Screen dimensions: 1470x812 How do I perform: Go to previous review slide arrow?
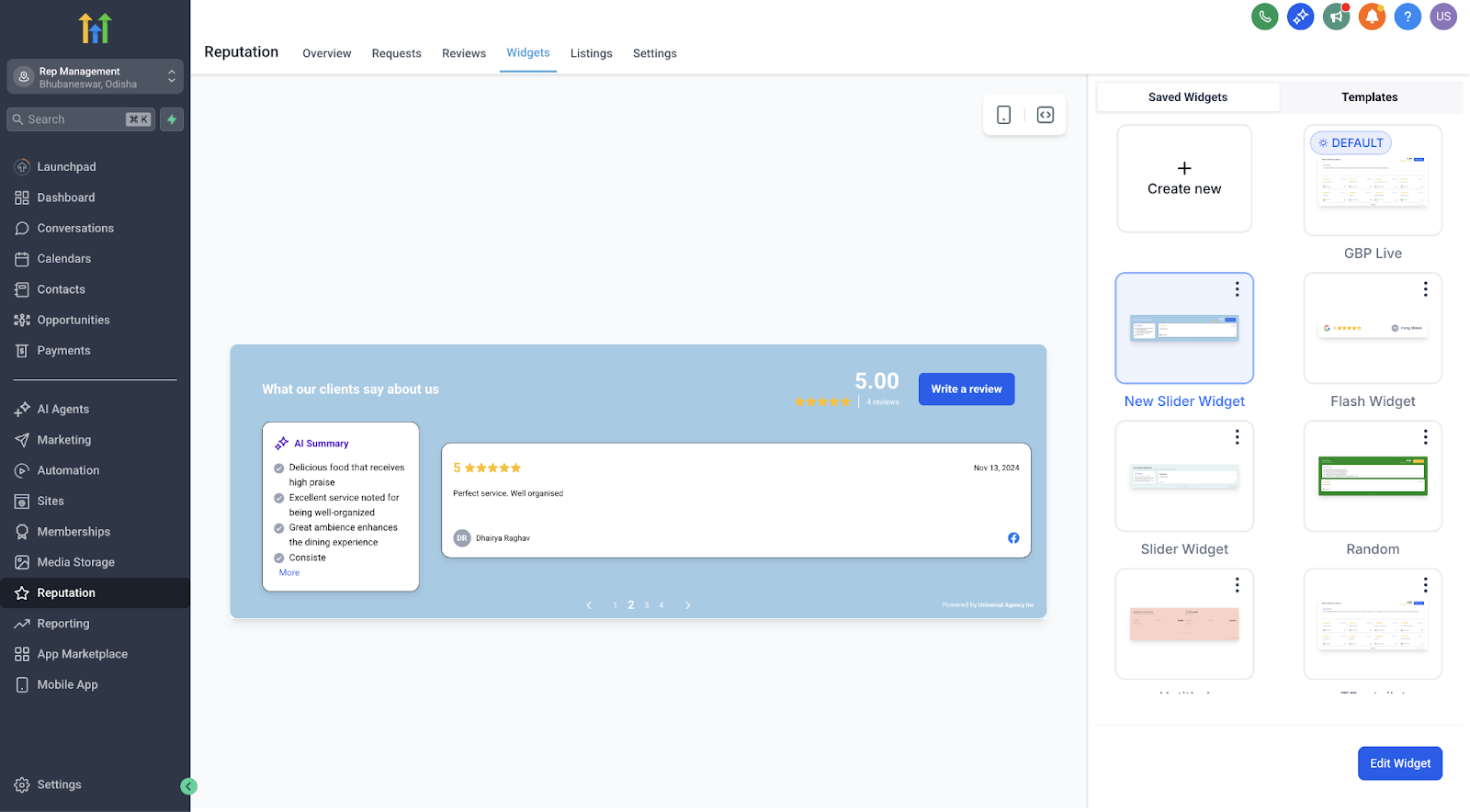pos(589,605)
